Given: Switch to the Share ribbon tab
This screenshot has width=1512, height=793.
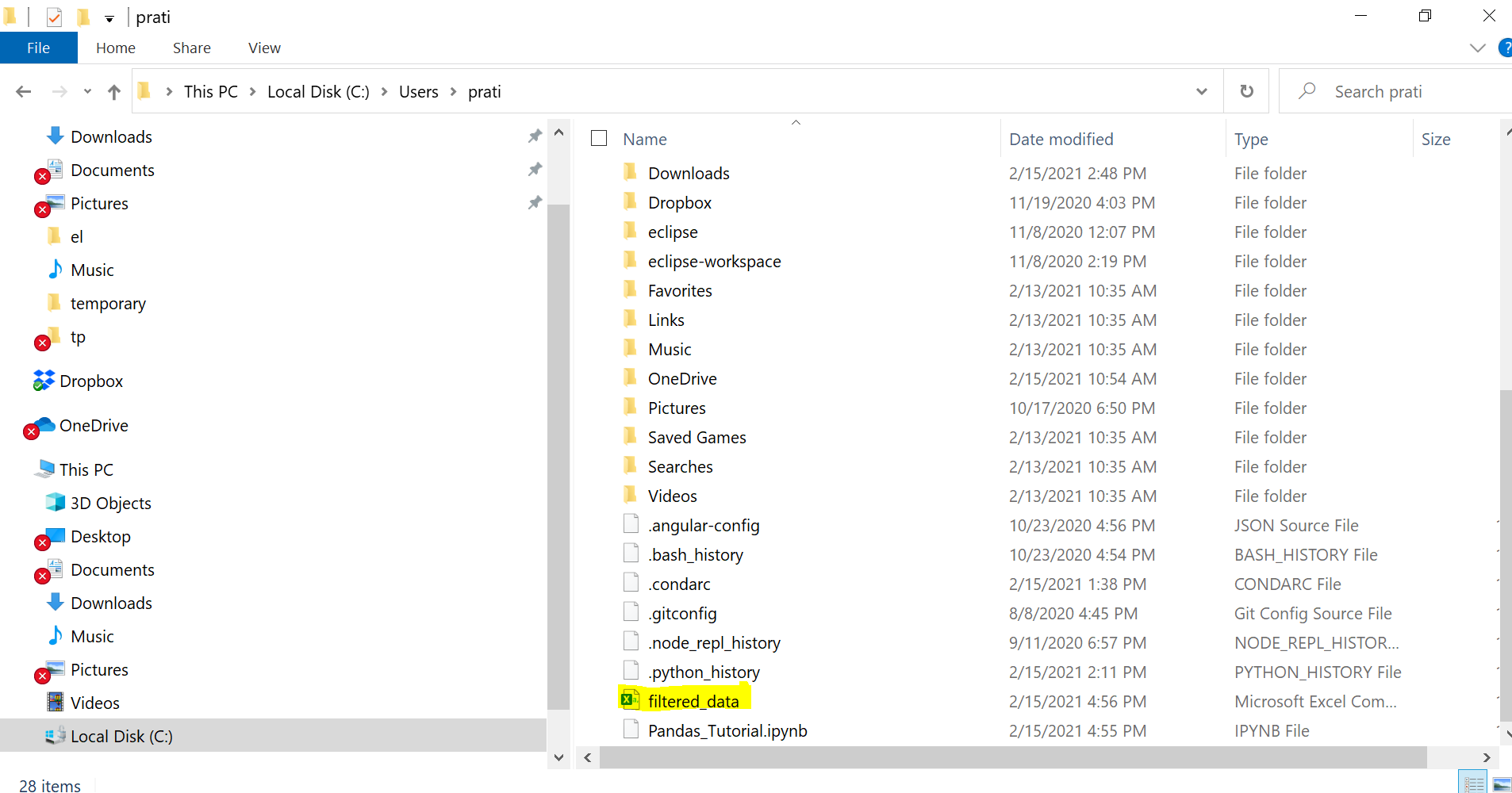Looking at the screenshot, I should point(192,48).
